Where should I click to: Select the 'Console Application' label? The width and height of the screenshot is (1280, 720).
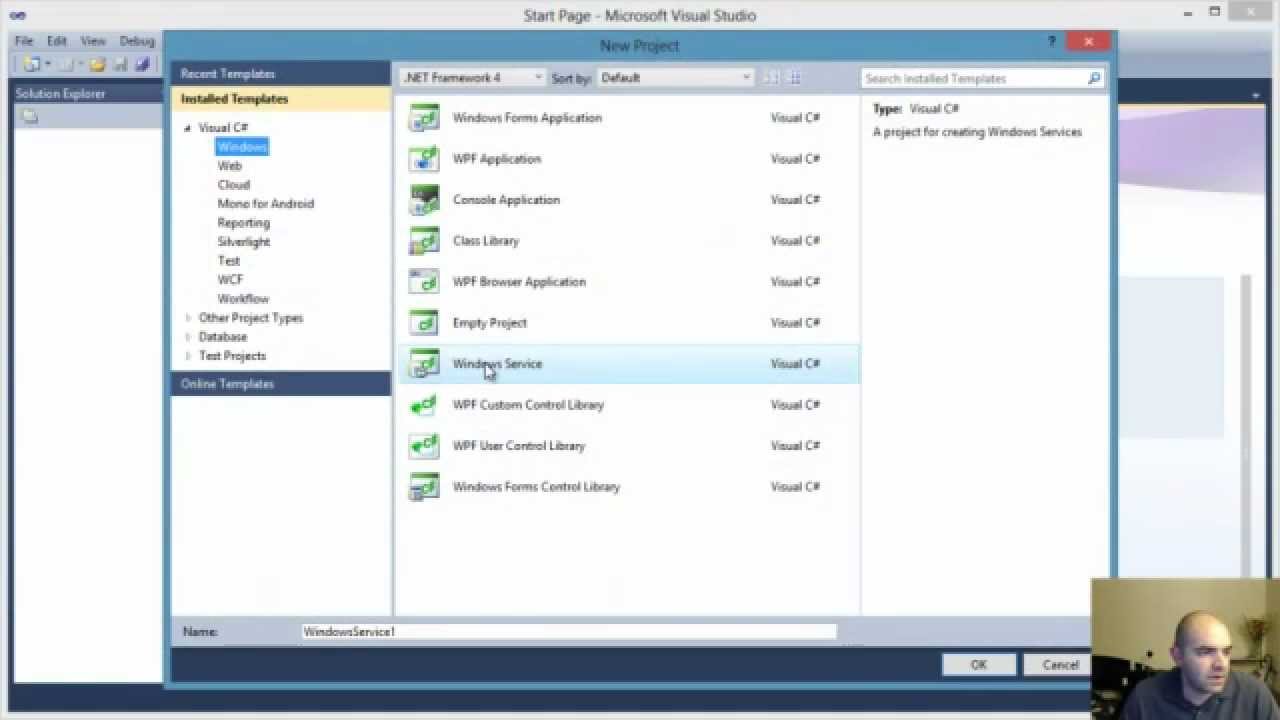(x=506, y=200)
